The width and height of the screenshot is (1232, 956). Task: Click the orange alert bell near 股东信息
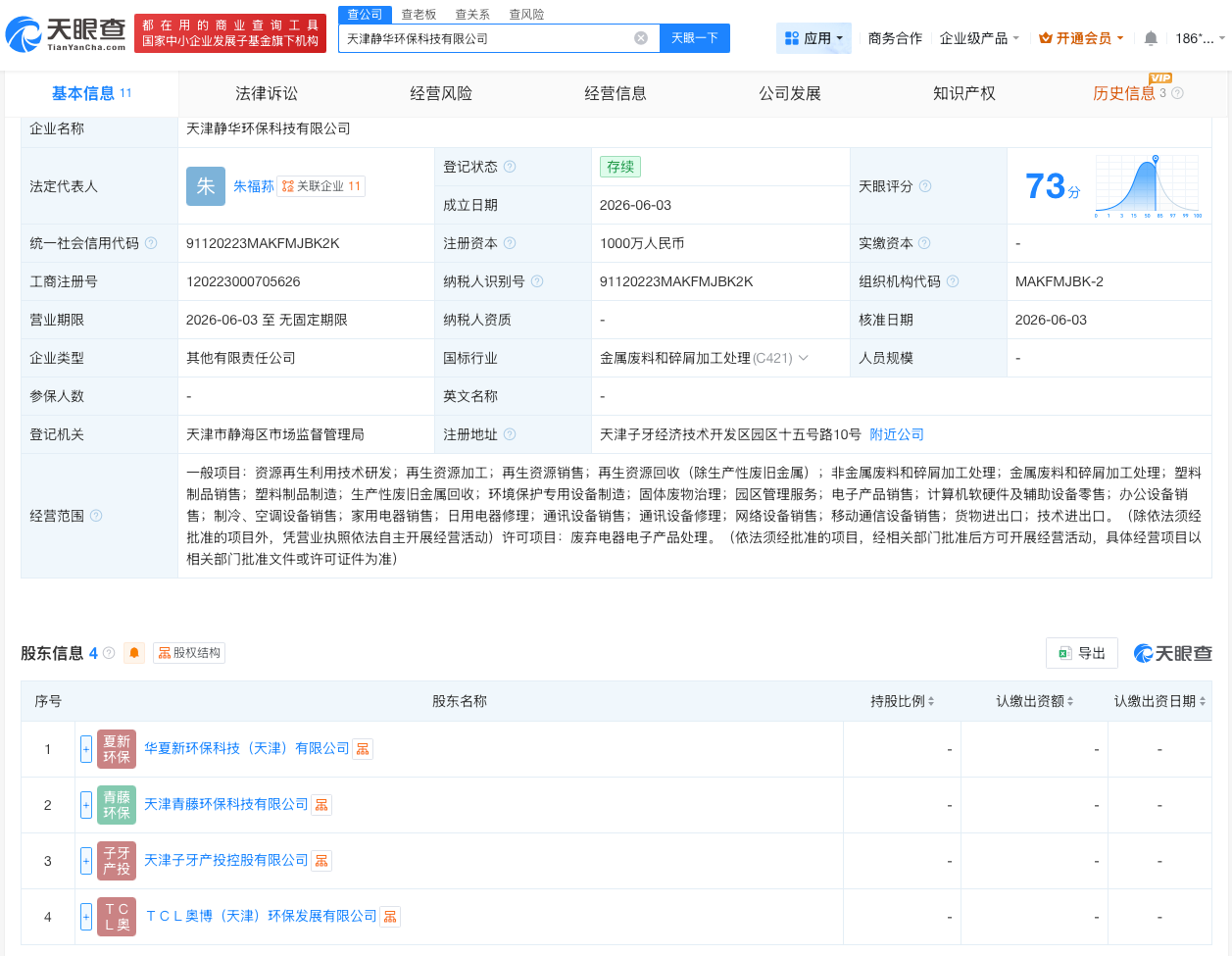(x=134, y=653)
